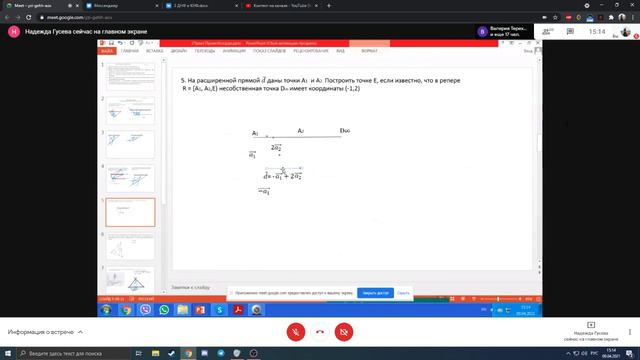
Task: Open the Chrome profile avatar
Action: (x=622, y=17)
